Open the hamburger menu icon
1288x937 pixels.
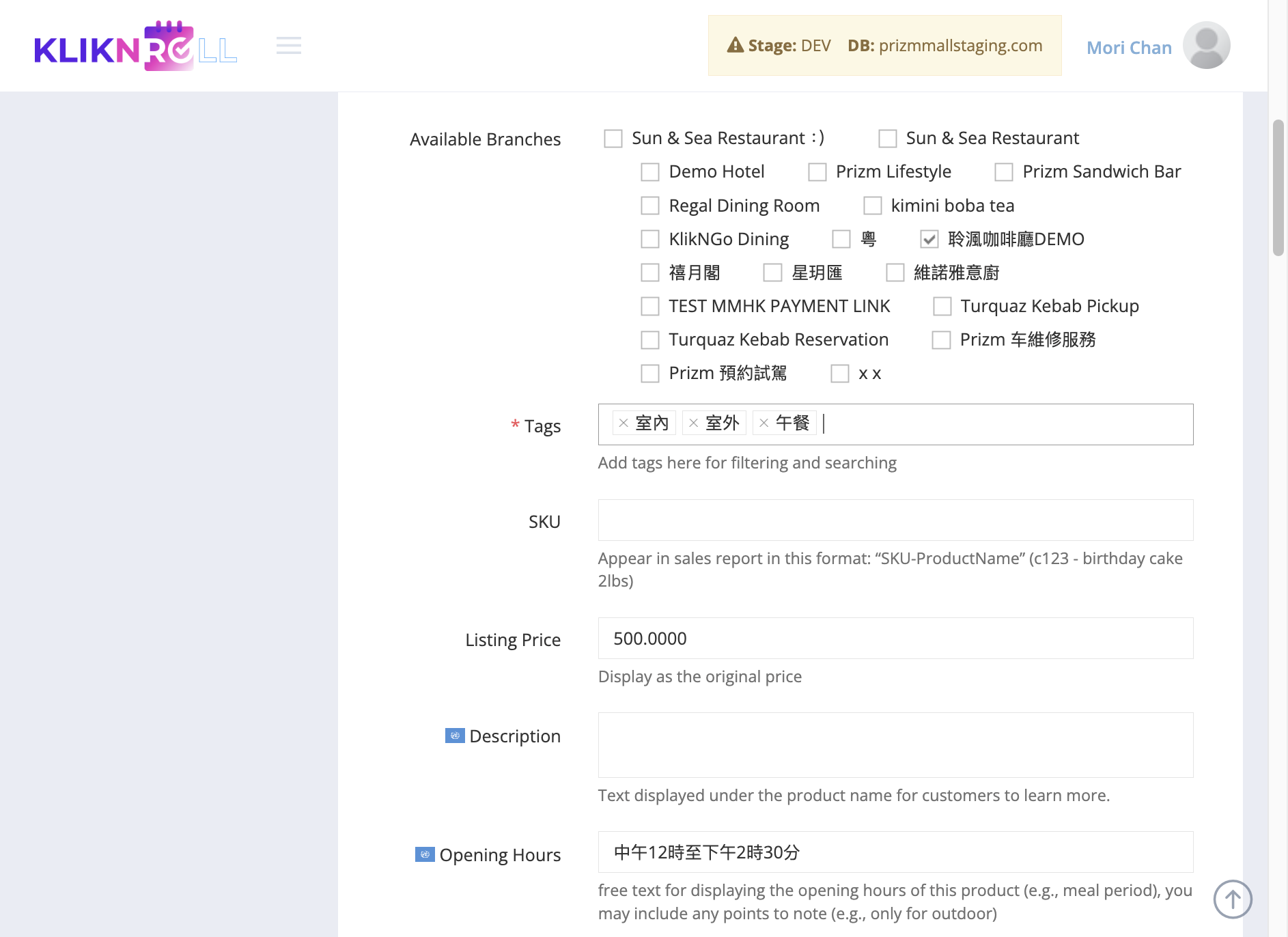pos(289,46)
